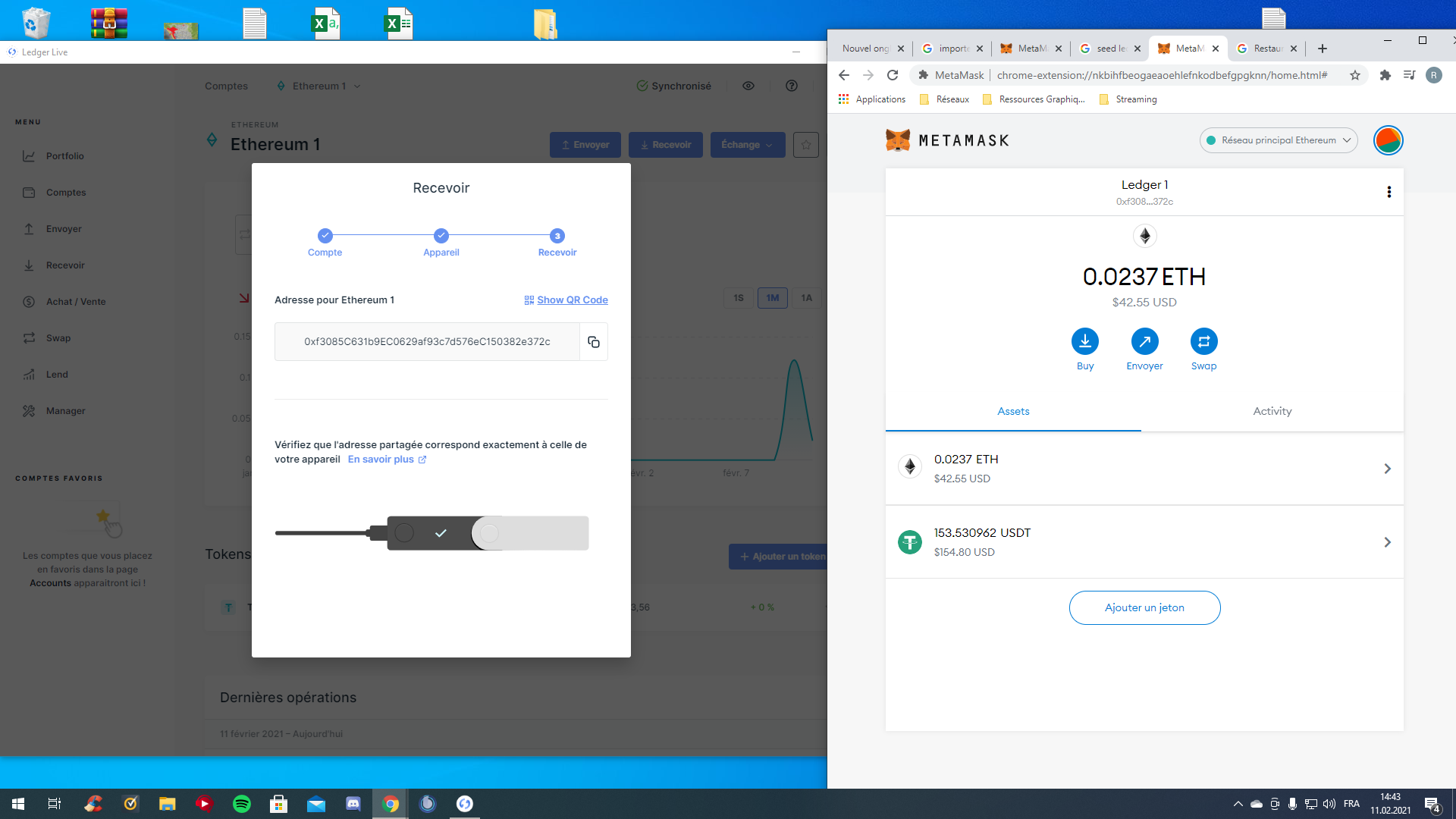Bookmark page with star icon in address bar
Viewport: 1456px width, 819px height.
tap(1355, 75)
